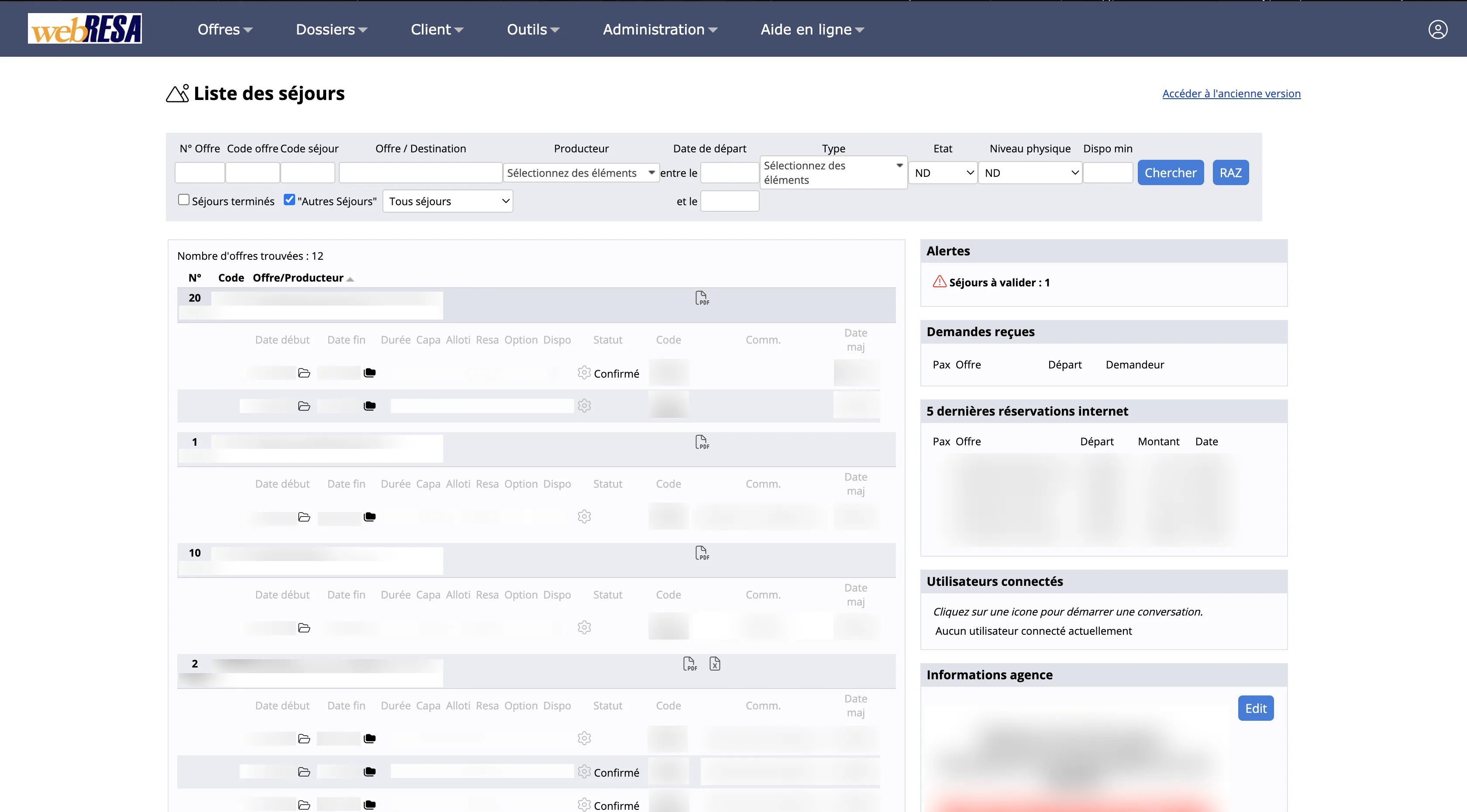Click the Code column header

pyautogui.click(x=231, y=278)
